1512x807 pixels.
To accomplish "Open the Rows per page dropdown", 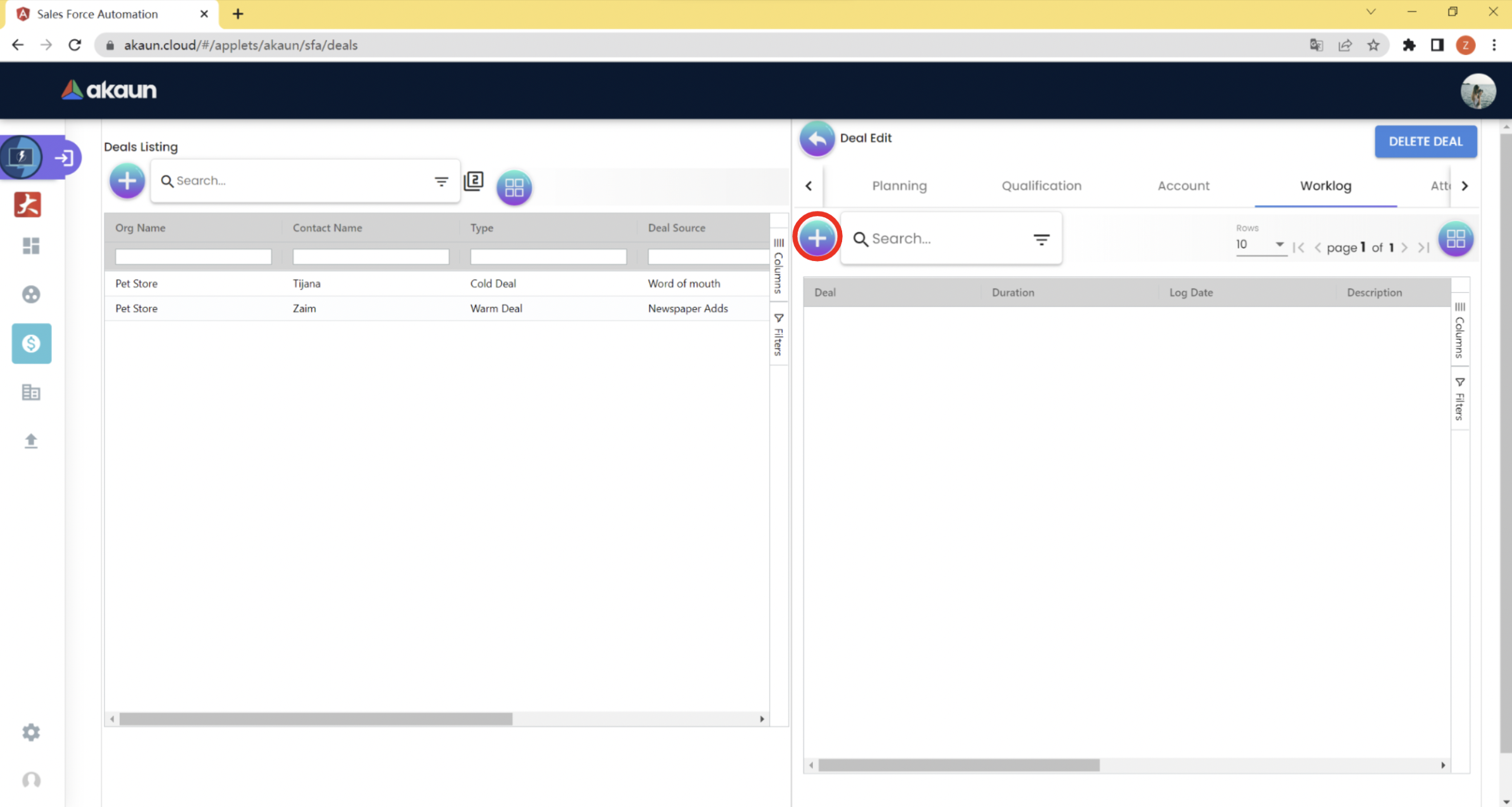I will 1259,245.
